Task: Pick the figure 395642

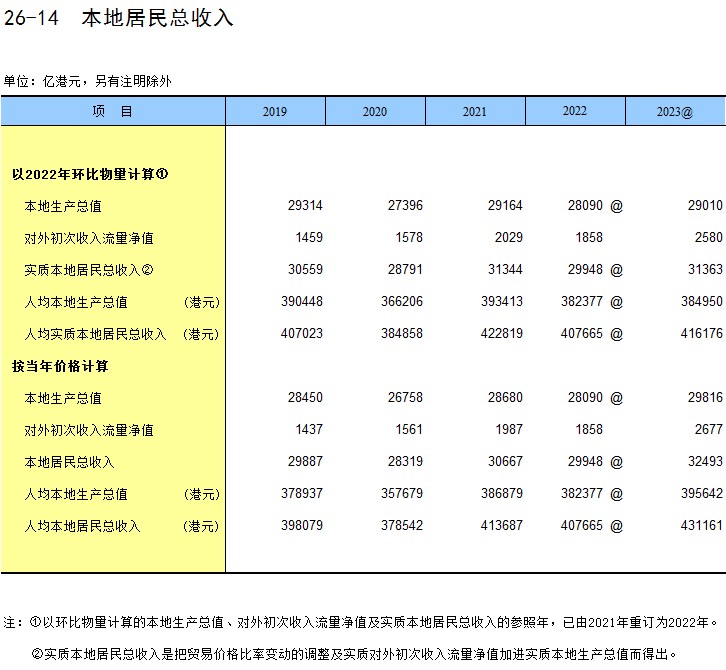Action: point(702,494)
